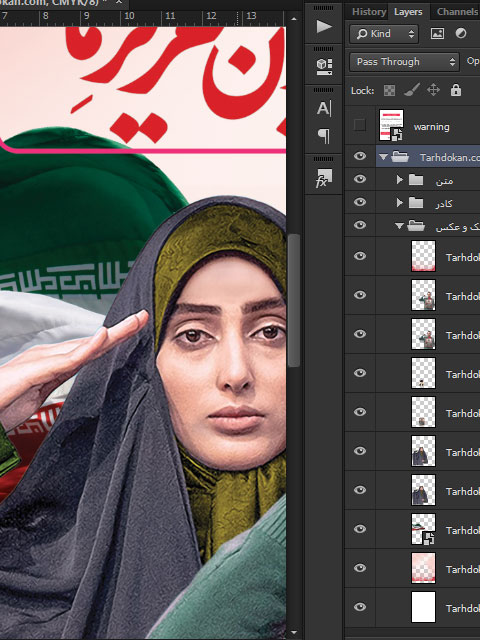The width and height of the screenshot is (480, 640).
Task: Filter layers by adjustment layers icon
Action: point(461,33)
